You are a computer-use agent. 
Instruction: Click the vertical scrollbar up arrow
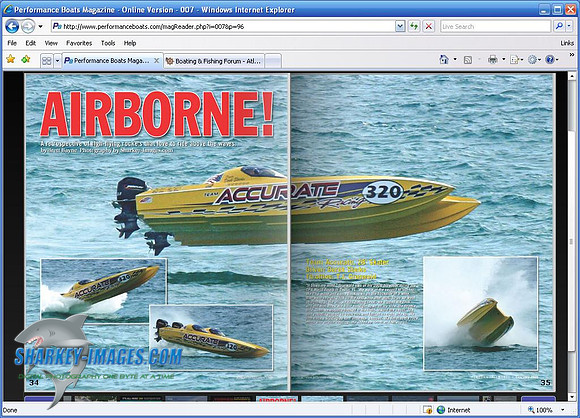pos(572,76)
